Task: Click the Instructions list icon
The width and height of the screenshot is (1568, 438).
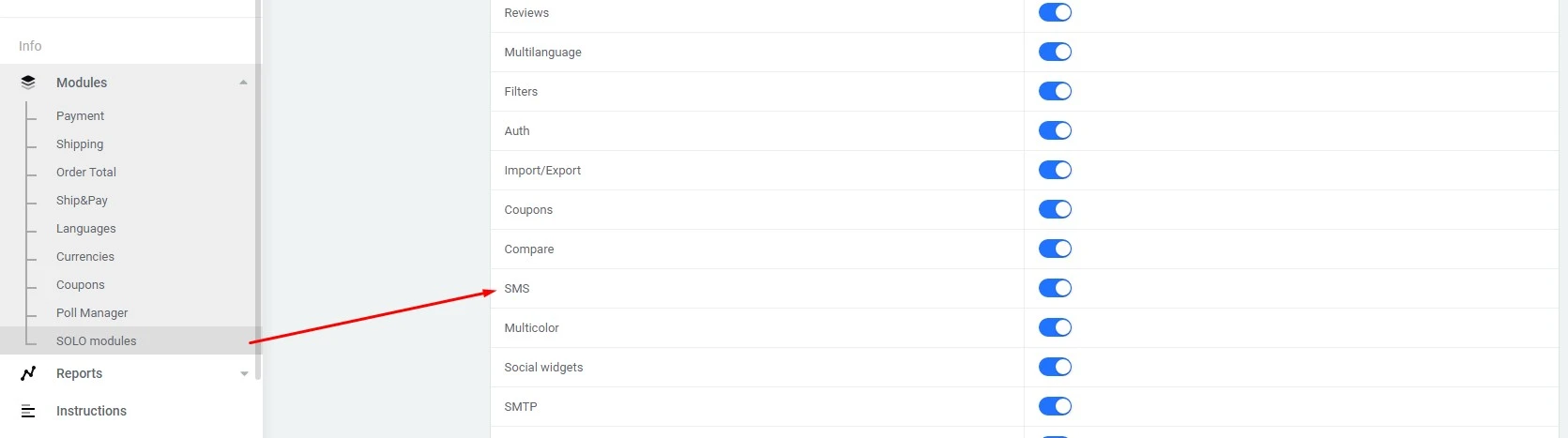Action: 28,411
